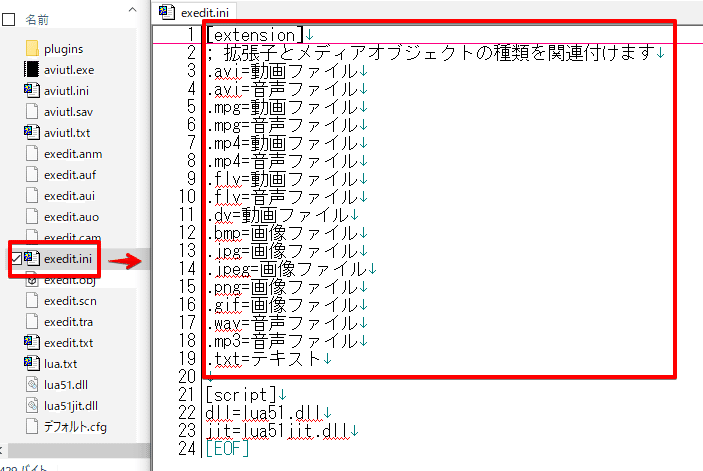
Task: Click line 9 .flv=動画ファイル
Action: point(282,179)
